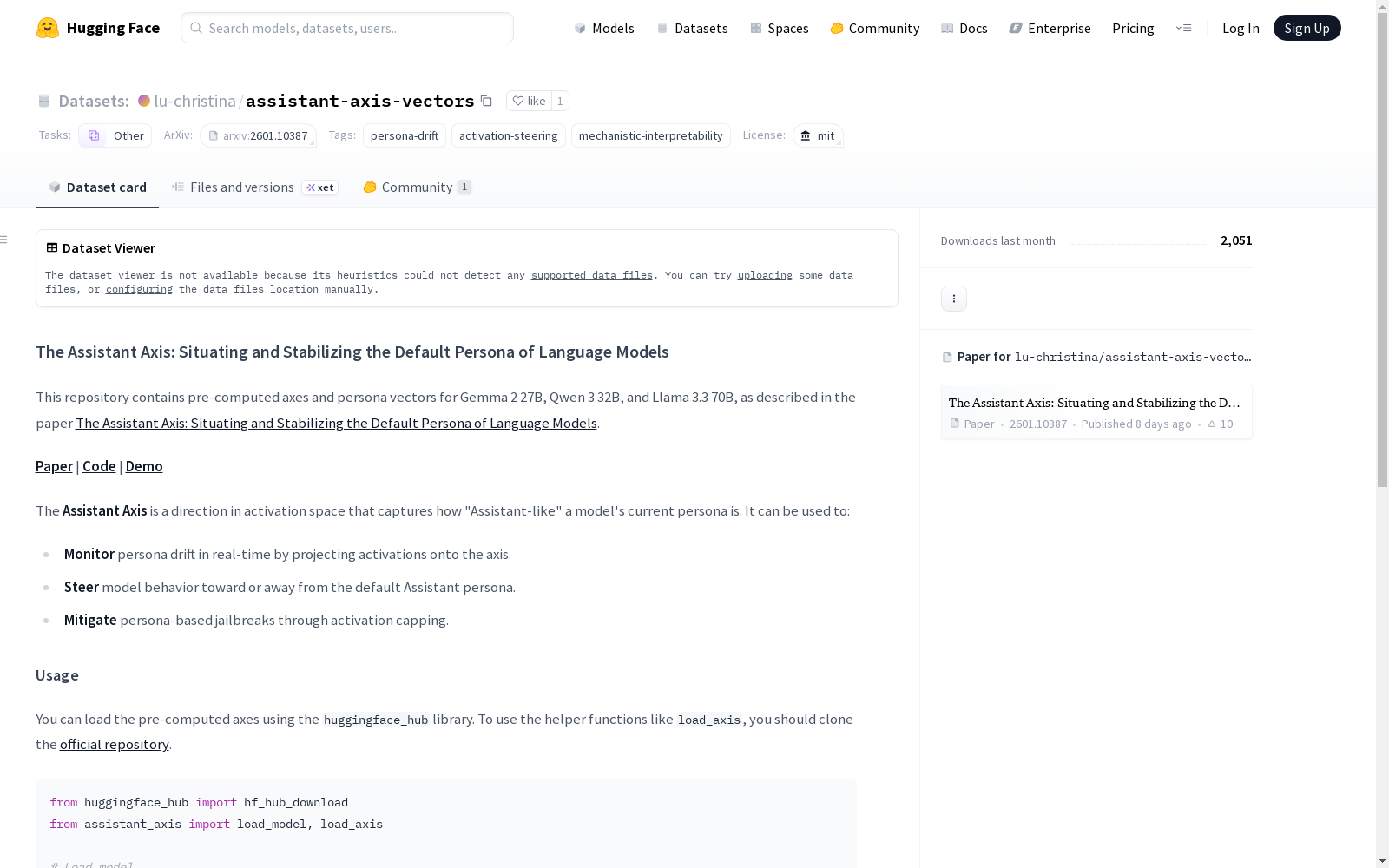Follow the configuring link in Dataset Viewer
The width and height of the screenshot is (1389, 868).
(139, 289)
